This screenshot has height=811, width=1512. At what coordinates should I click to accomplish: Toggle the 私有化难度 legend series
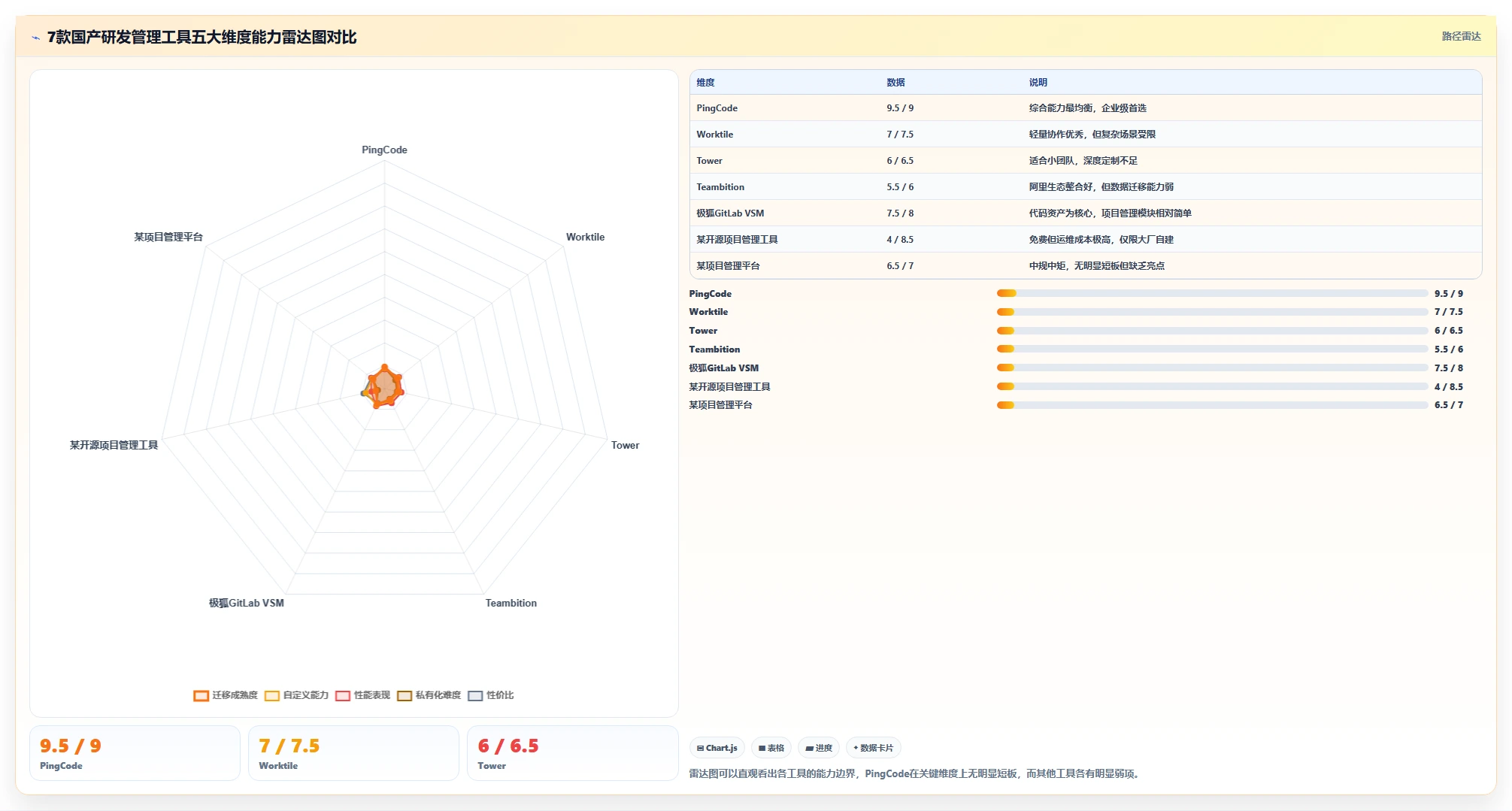pos(429,695)
